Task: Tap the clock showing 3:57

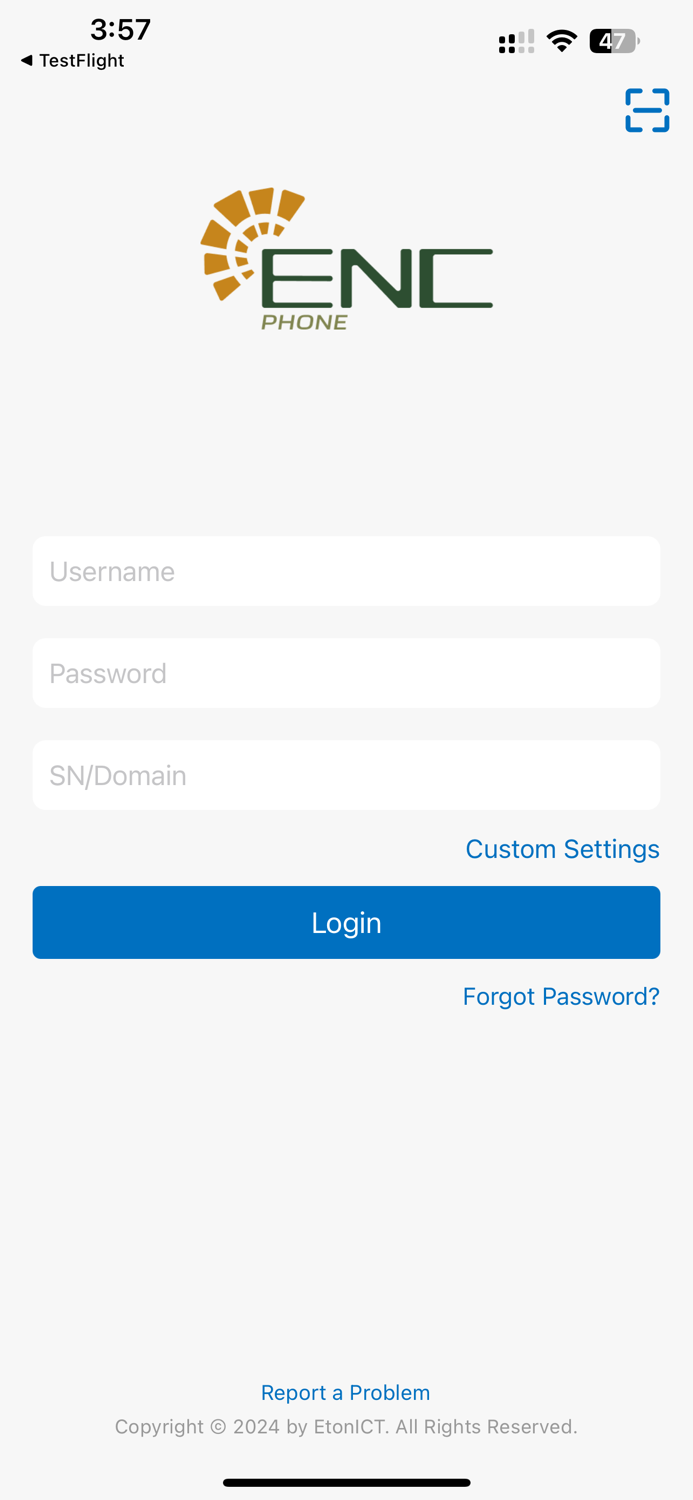Action: pos(120,30)
